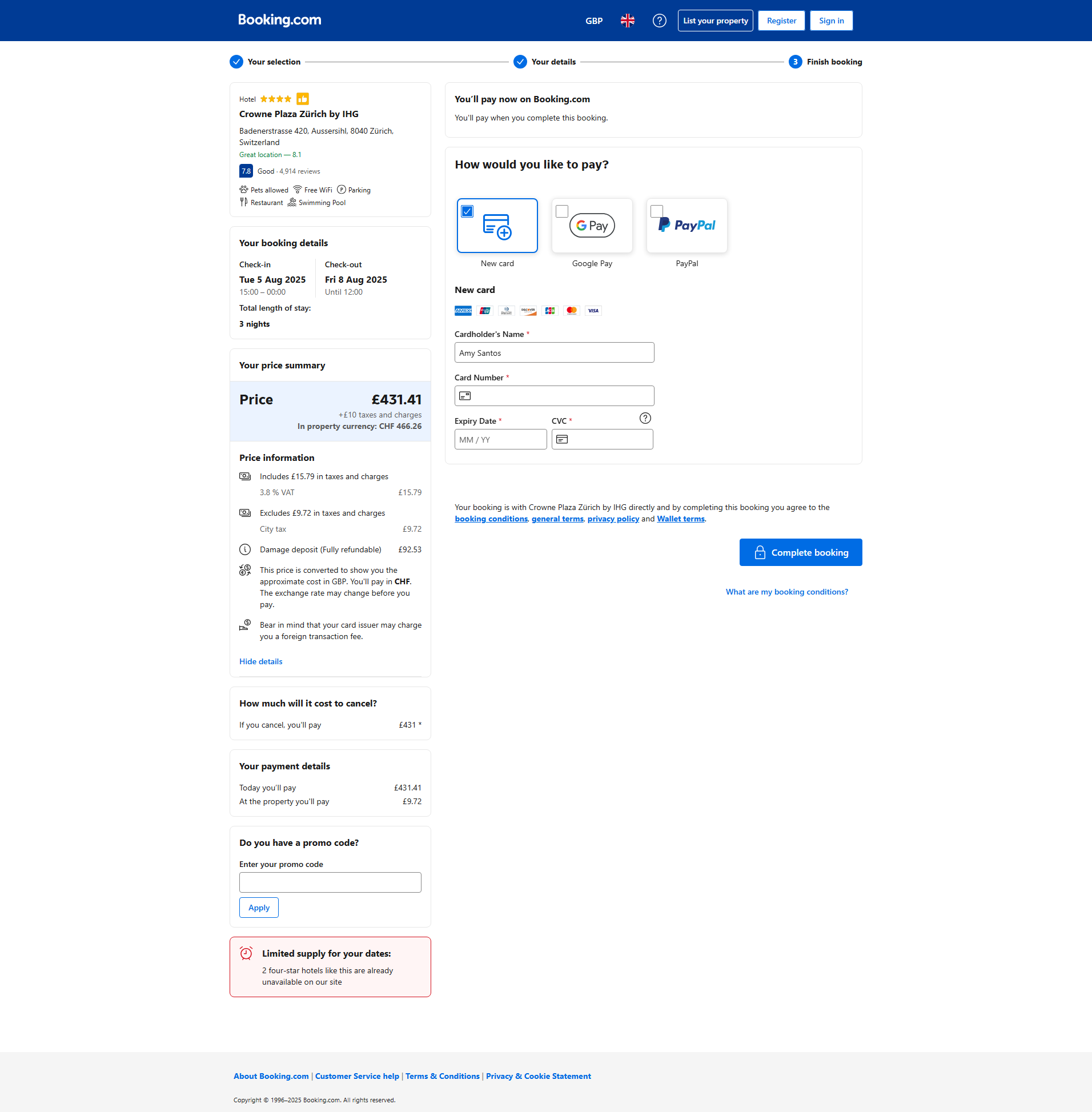Select the PayPal payment checkbox
Image resolution: width=1092 pixels, height=1112 pixels.
pos(657,212)
